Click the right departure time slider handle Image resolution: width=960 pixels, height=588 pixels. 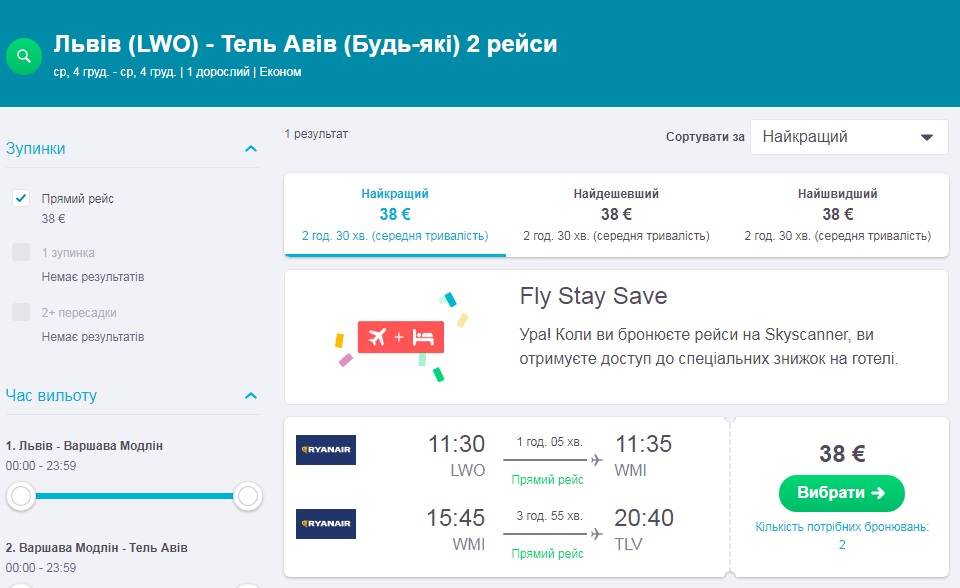pos(248,495)
